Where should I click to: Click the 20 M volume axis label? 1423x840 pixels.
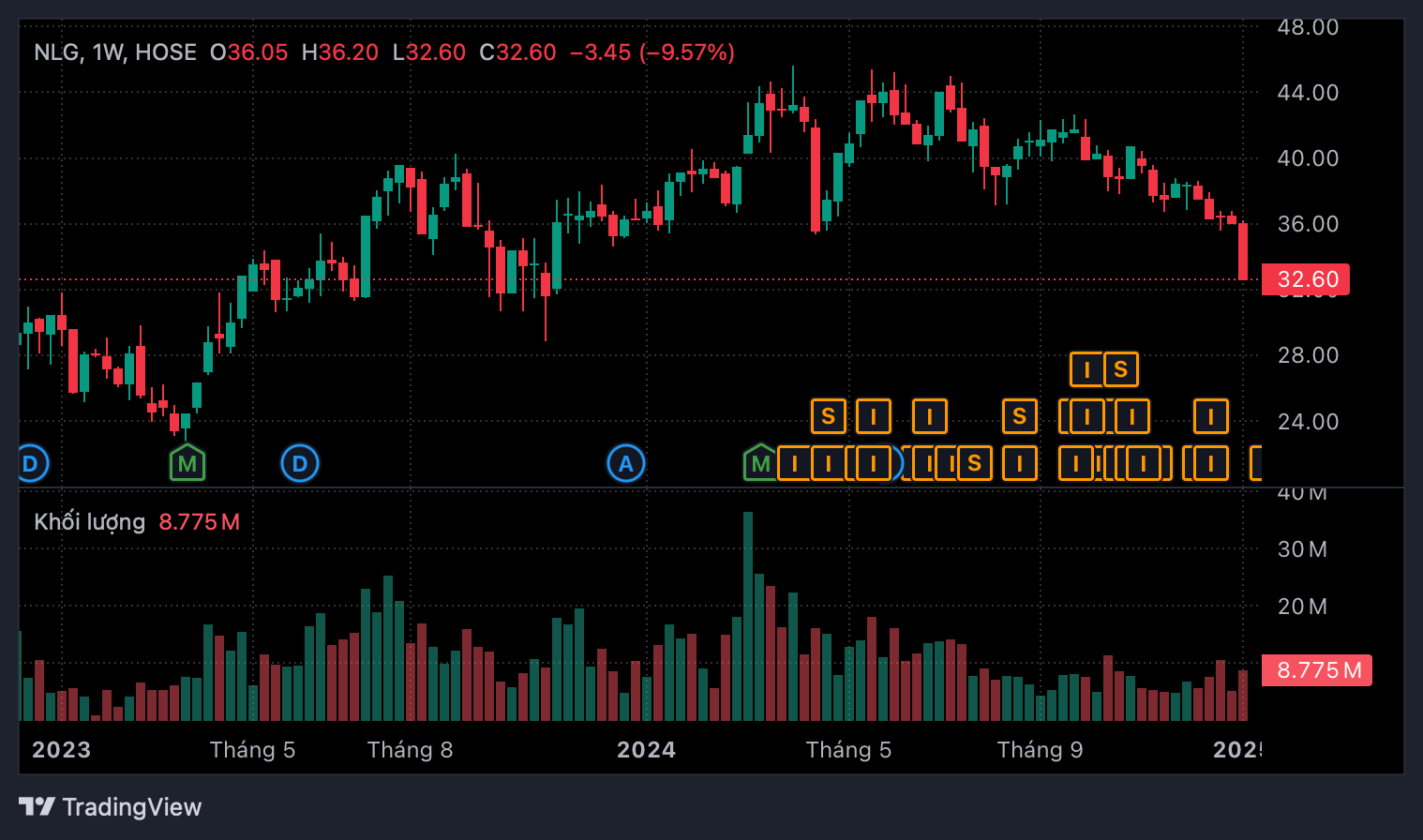1302,607
